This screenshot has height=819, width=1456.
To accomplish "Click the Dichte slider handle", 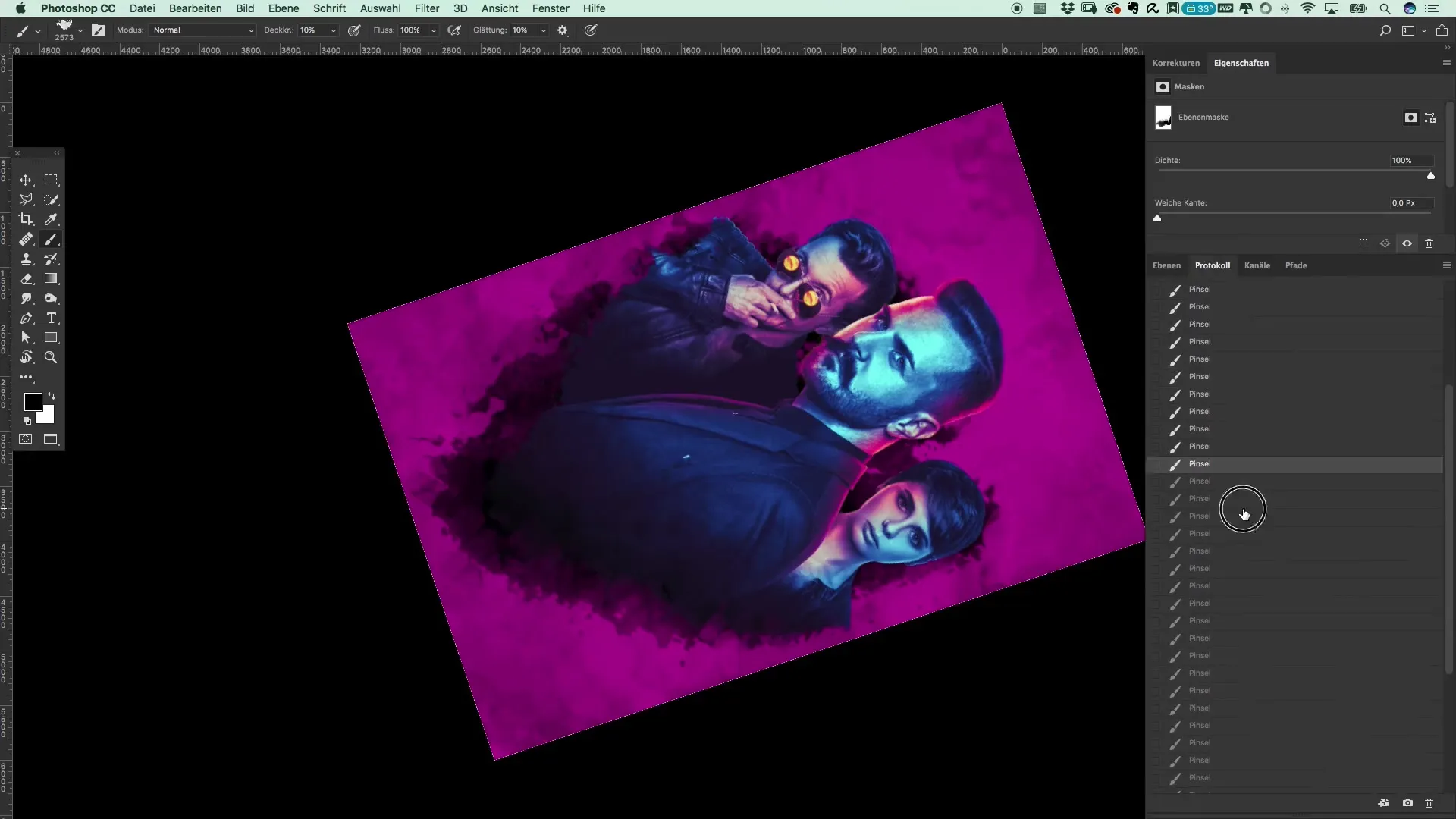I will pyautogui.click(x=1431, y=176).
